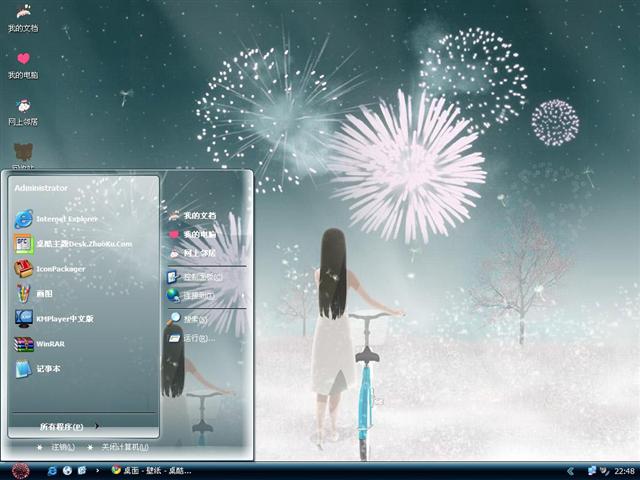Click the 22:48 taskbar clock
This screenshot has height=480, width=640.
tap(624, 471)
